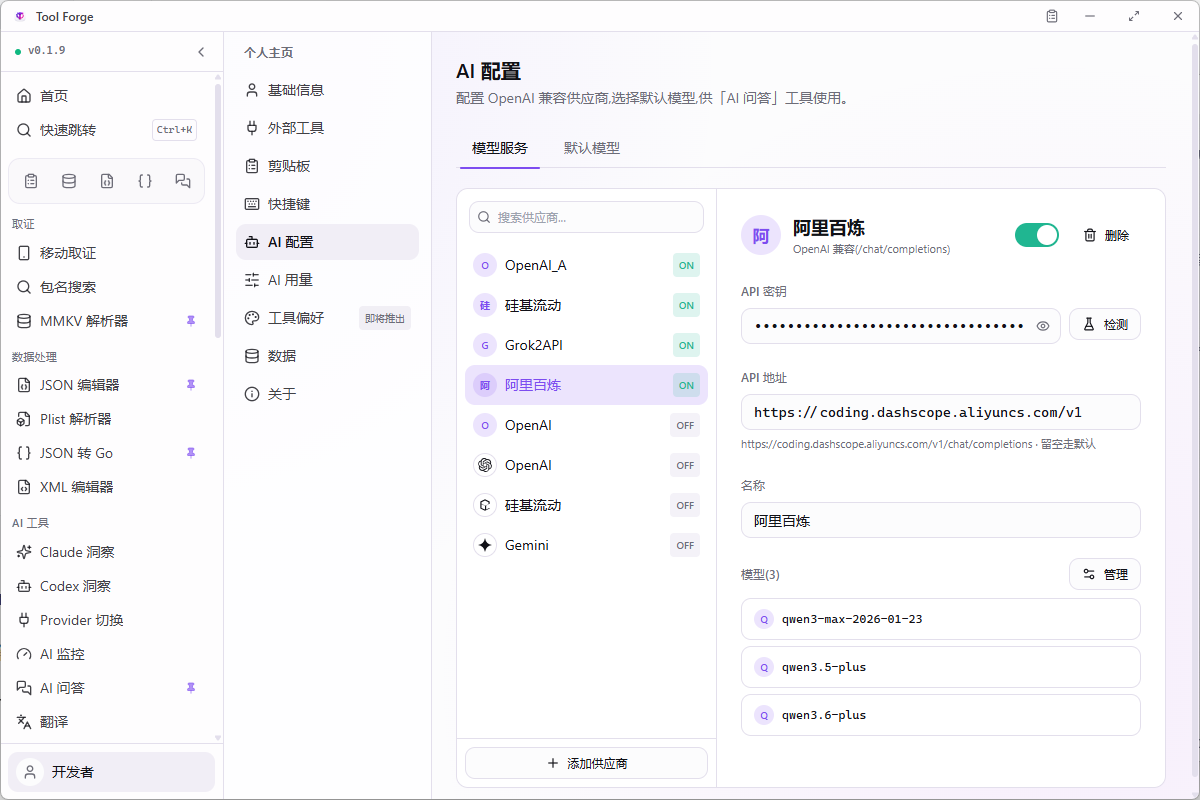Toggle pin icon next to AI 问答

click(191, 688)
